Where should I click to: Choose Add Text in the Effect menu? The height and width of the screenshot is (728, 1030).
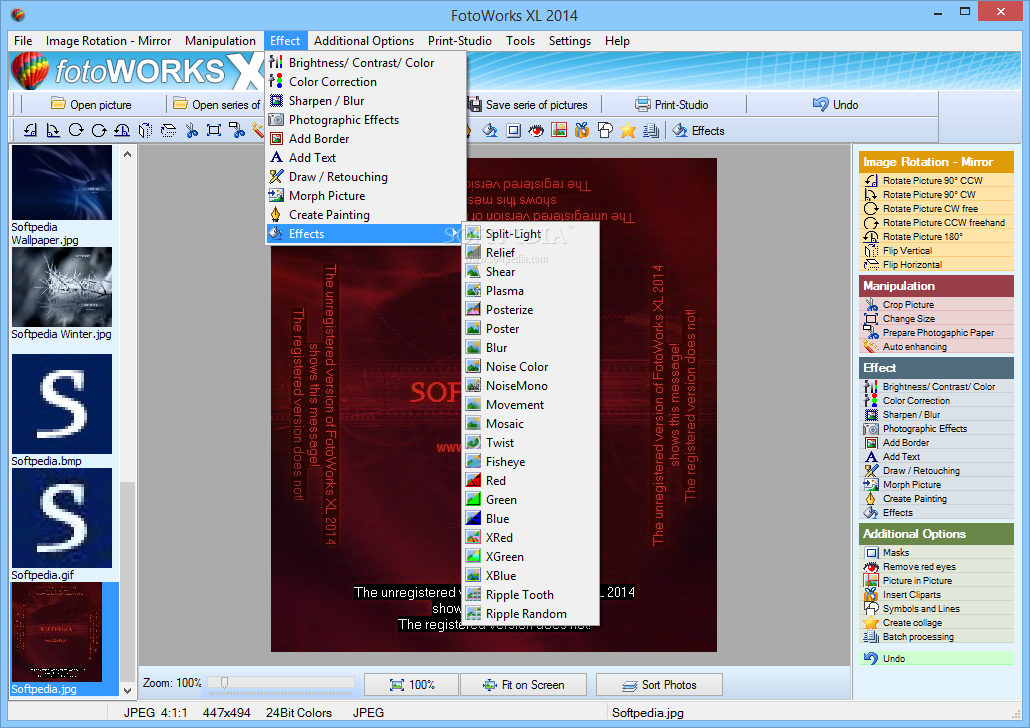pos(366,158)
